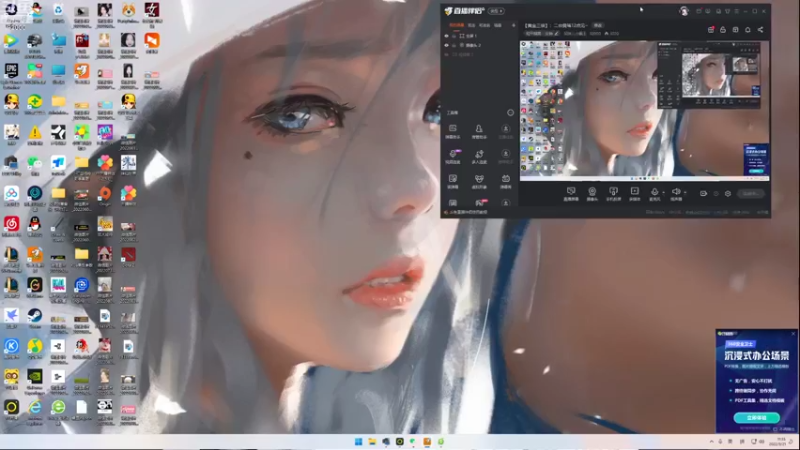Click the share icon in streaming app
This screenshot has height=450, width=800.
click(x=760, y=30)
